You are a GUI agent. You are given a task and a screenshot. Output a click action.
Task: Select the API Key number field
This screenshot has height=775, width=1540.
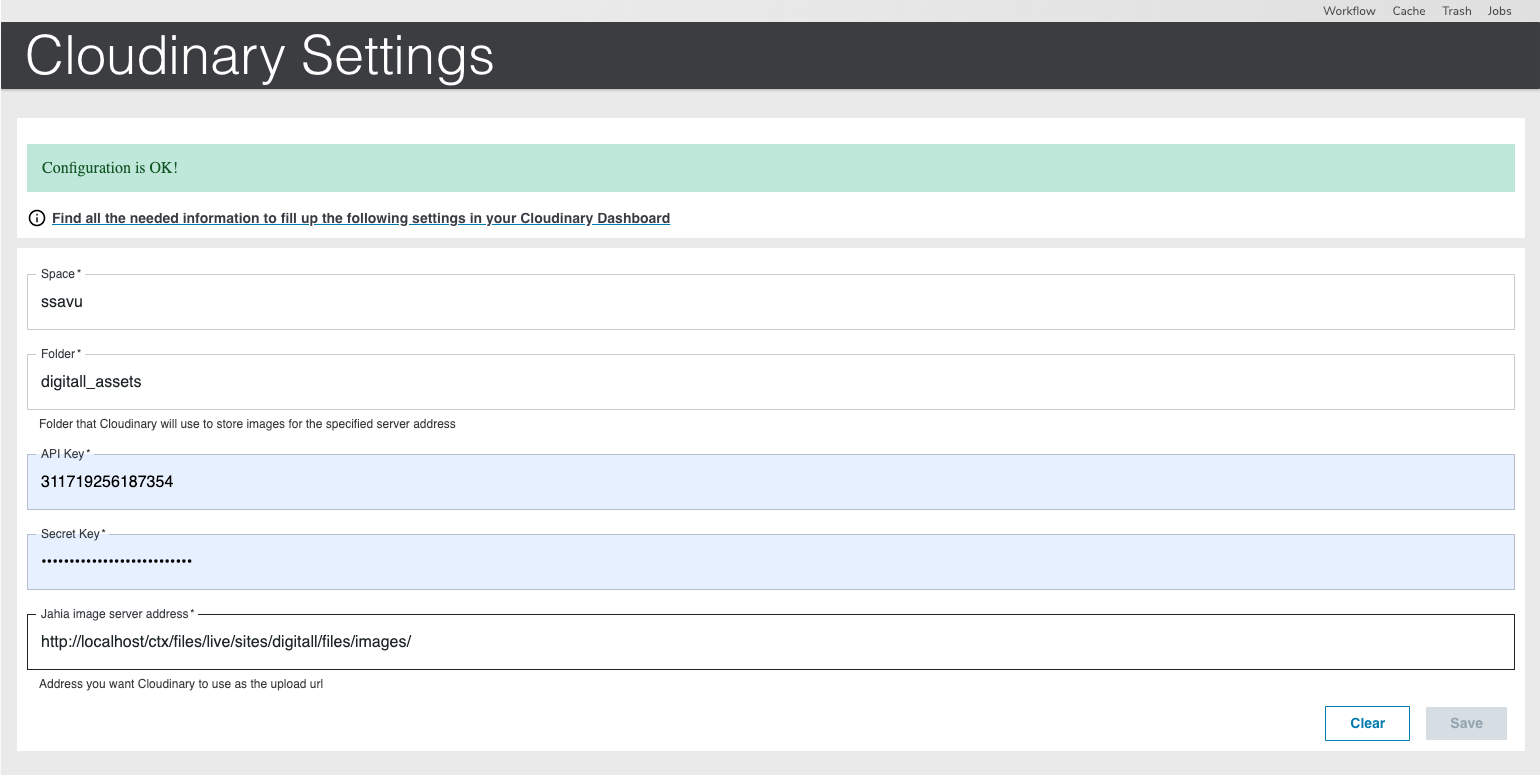coord(770,482)
